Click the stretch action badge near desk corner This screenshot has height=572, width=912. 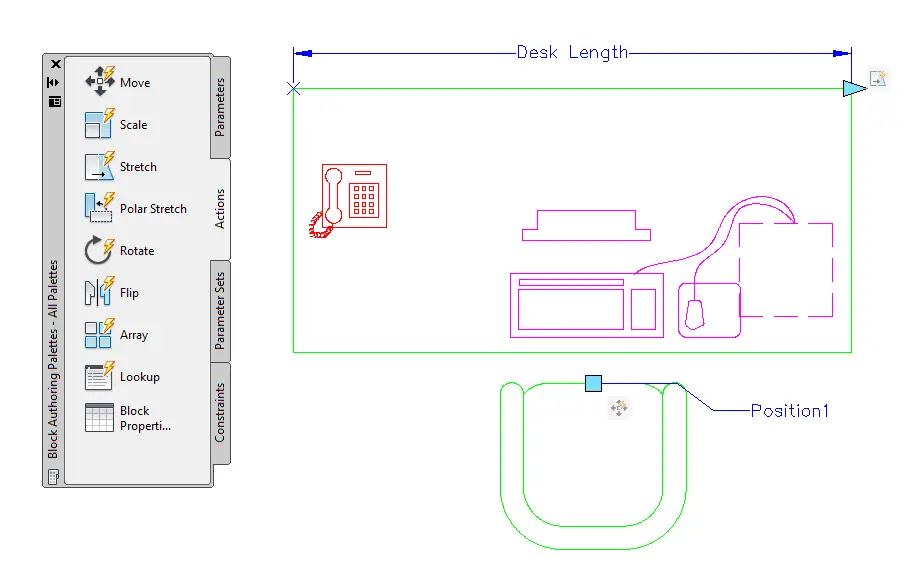pos(878,78)
